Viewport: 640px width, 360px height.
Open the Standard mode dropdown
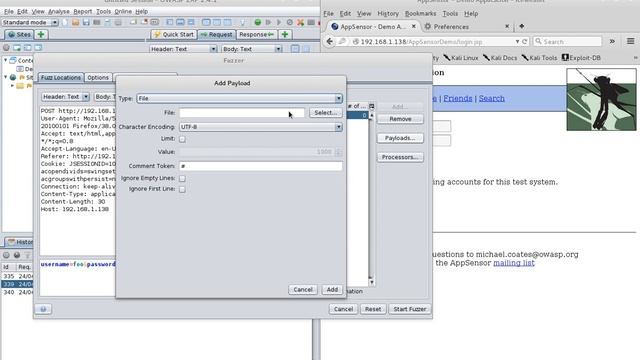[30, 22]
